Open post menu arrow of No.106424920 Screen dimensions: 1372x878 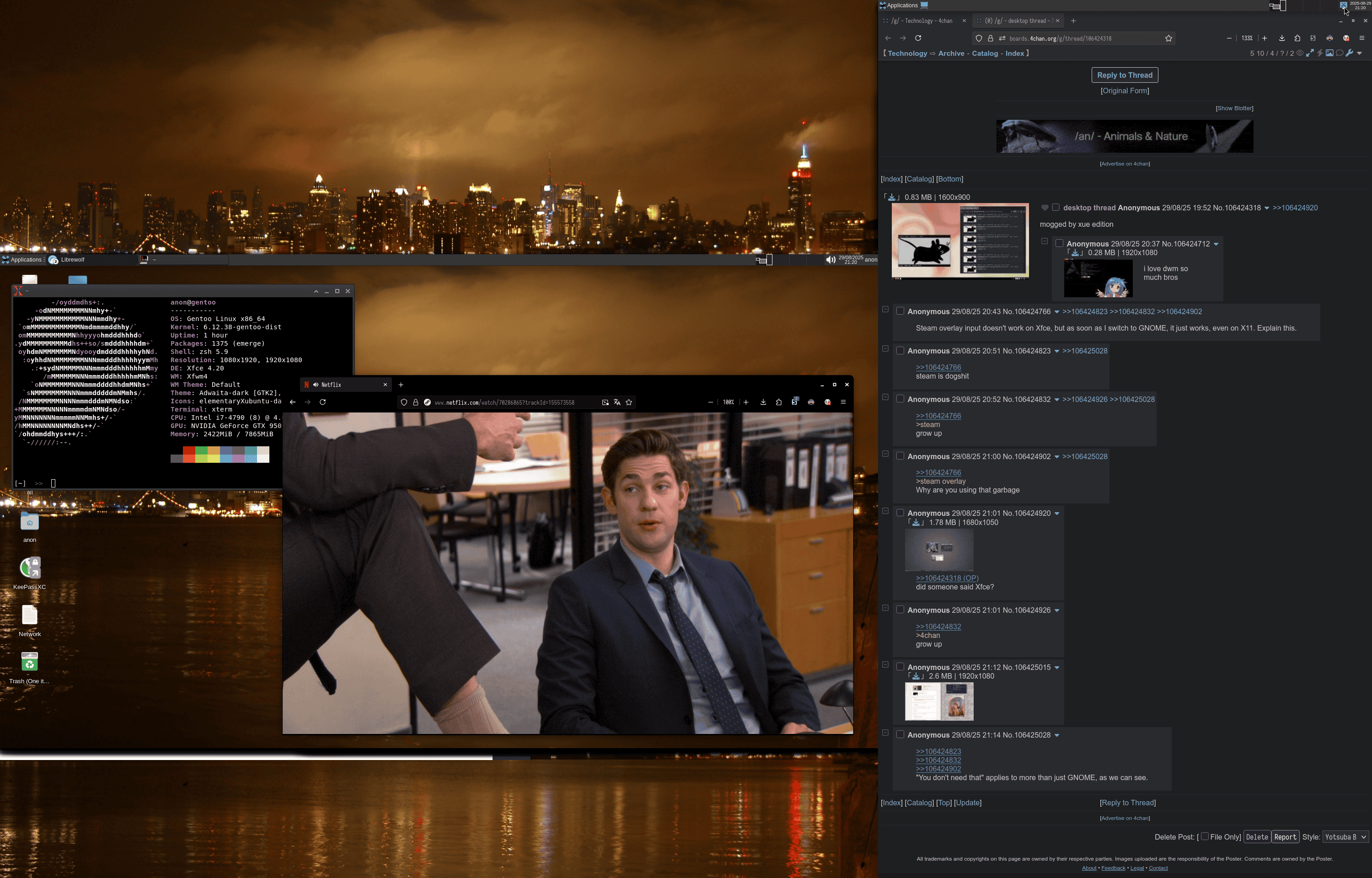point(1057,514)
